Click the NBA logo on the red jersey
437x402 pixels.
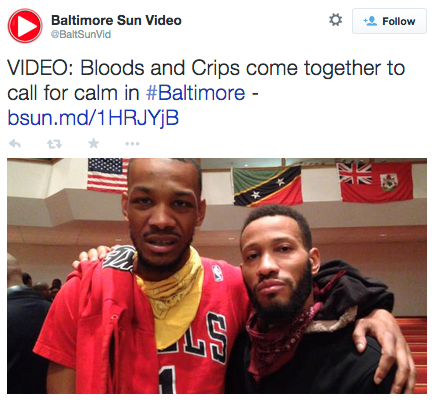pos(217,273)
